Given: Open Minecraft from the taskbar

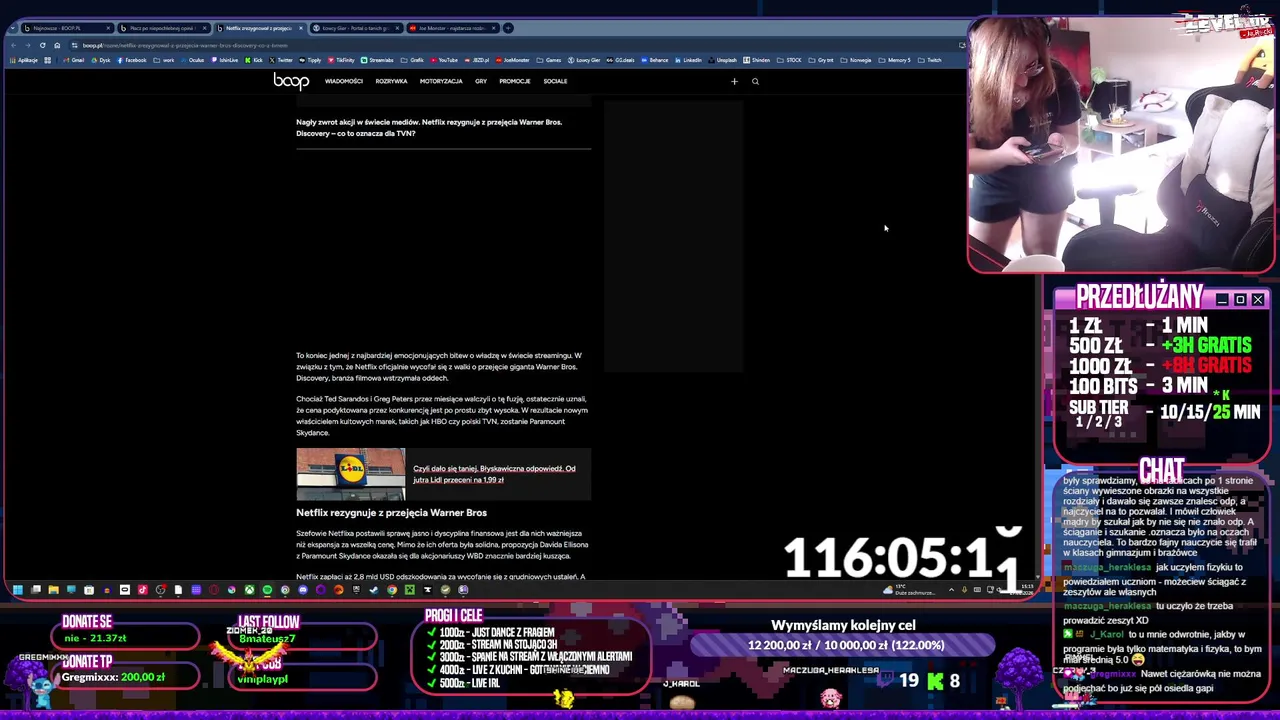Looking at the screenshot, I should tap(410, 590).
